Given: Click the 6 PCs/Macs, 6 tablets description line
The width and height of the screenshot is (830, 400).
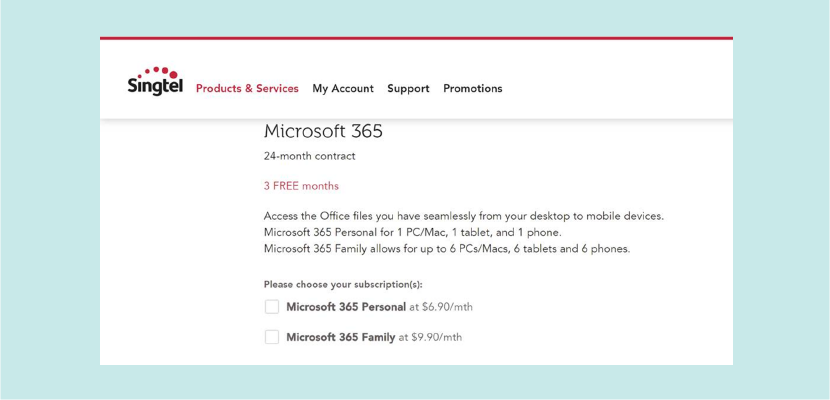Looking at the screenshot, I should (x=447, y=249).
